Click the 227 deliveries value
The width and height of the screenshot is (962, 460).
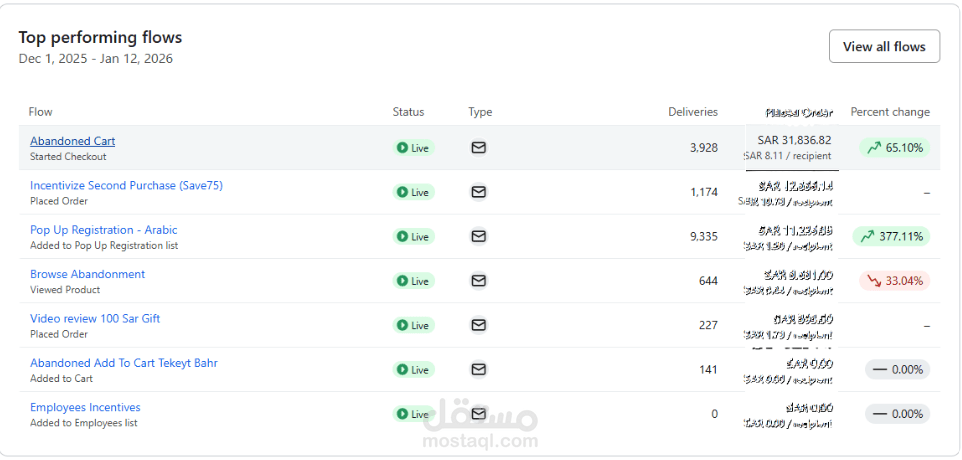pos(708,325)
